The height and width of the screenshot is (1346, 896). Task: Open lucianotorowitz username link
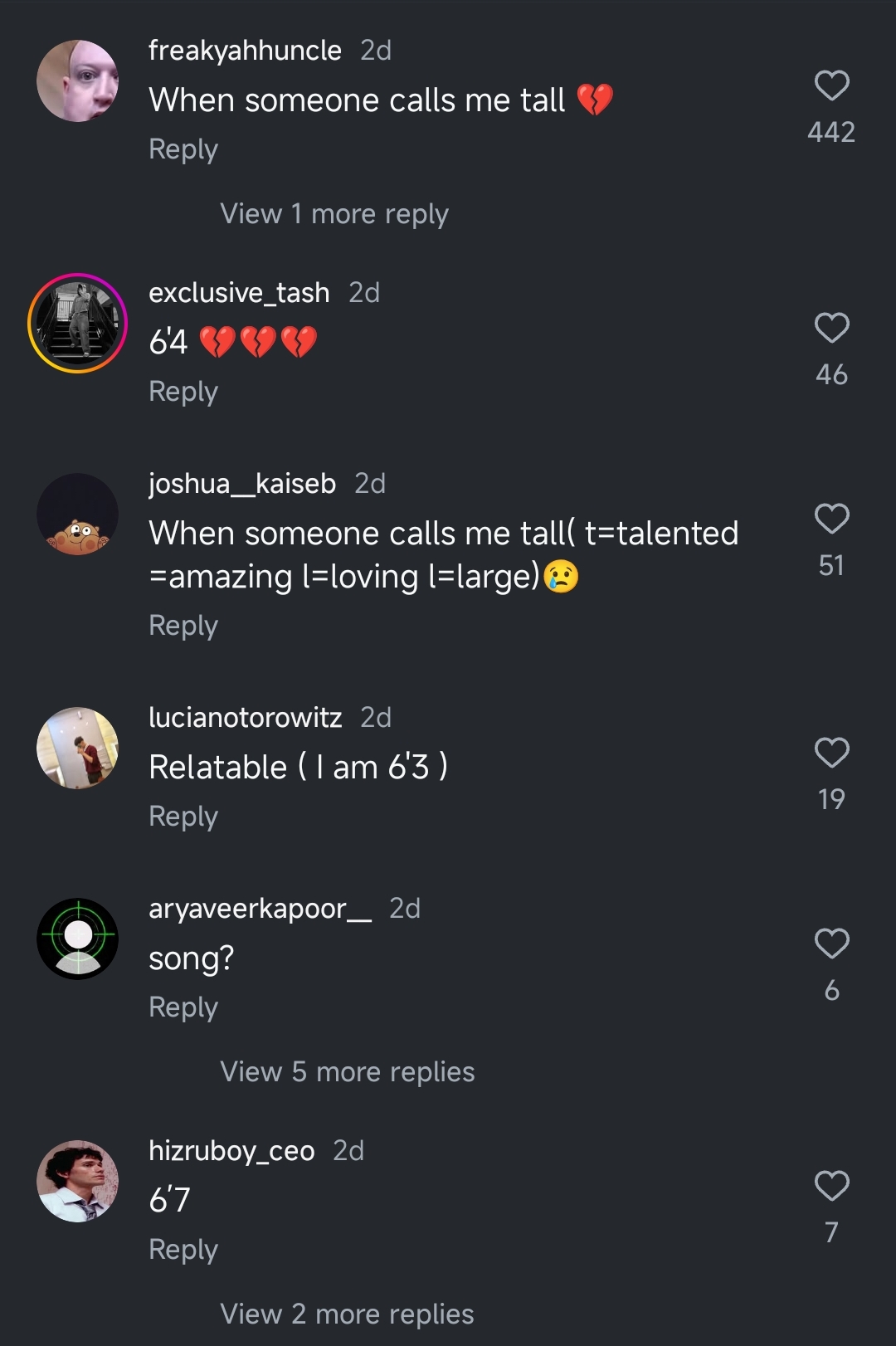tap(245, 718)
